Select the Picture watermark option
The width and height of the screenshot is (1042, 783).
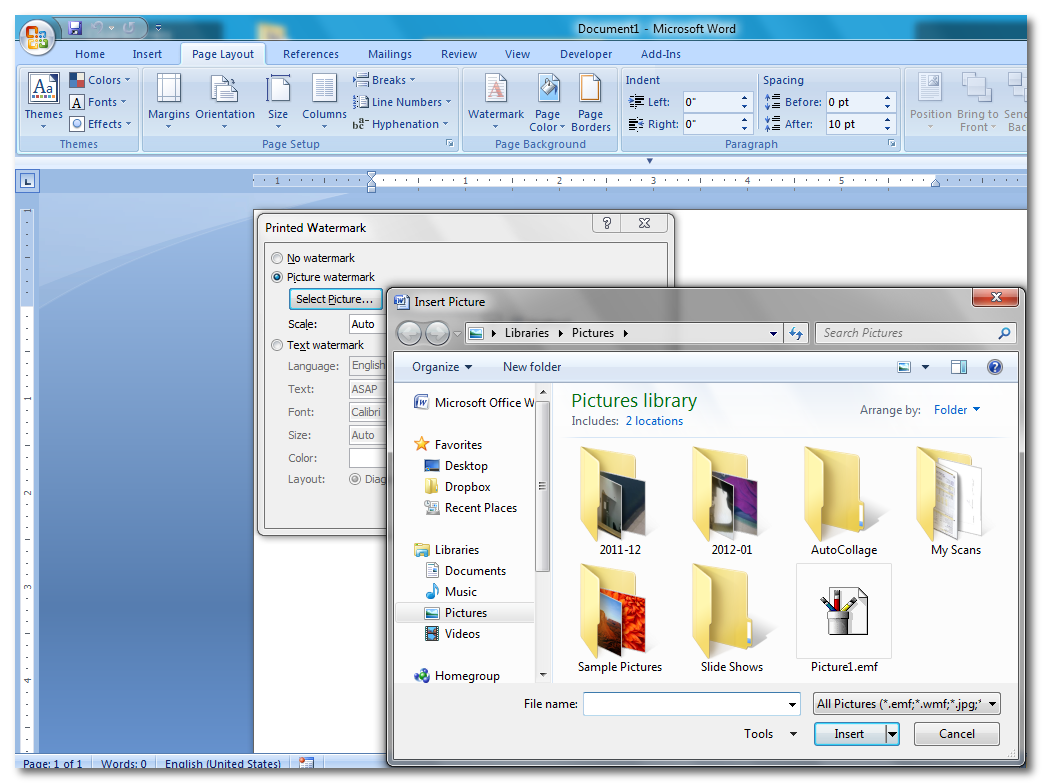click(277, 277)
